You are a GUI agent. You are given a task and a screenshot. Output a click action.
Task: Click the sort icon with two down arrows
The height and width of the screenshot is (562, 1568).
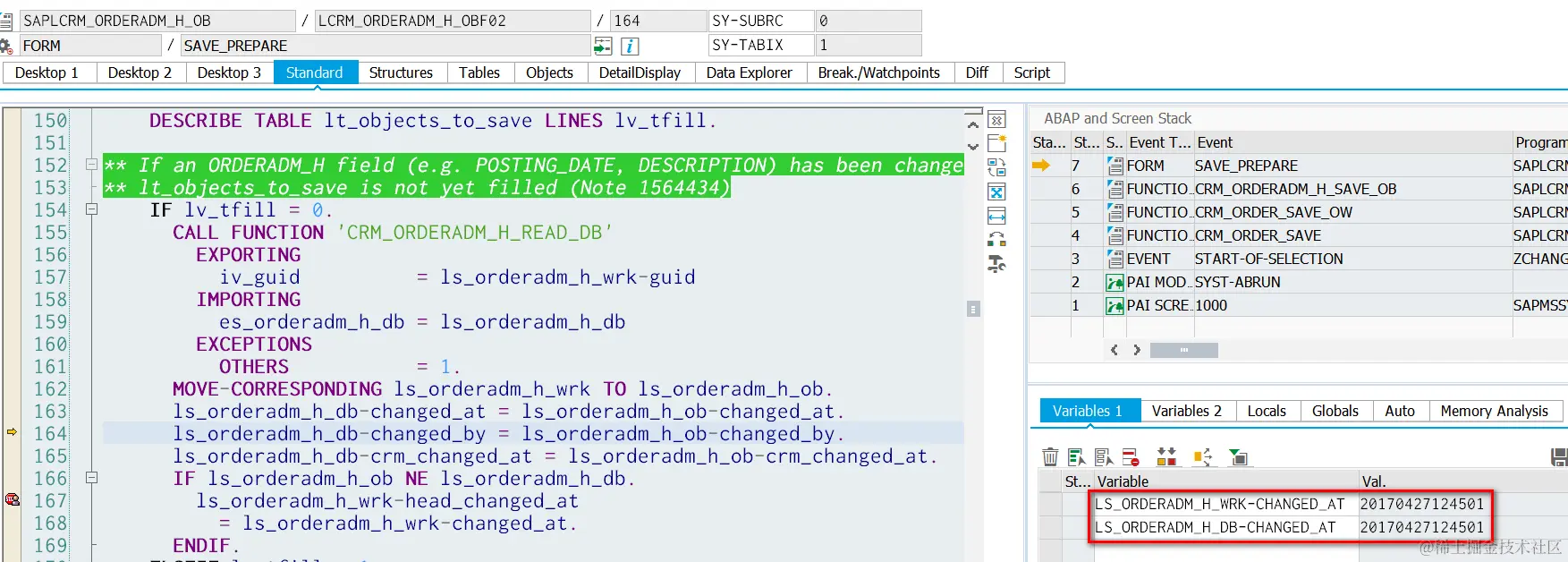(x=1166, y=457)
